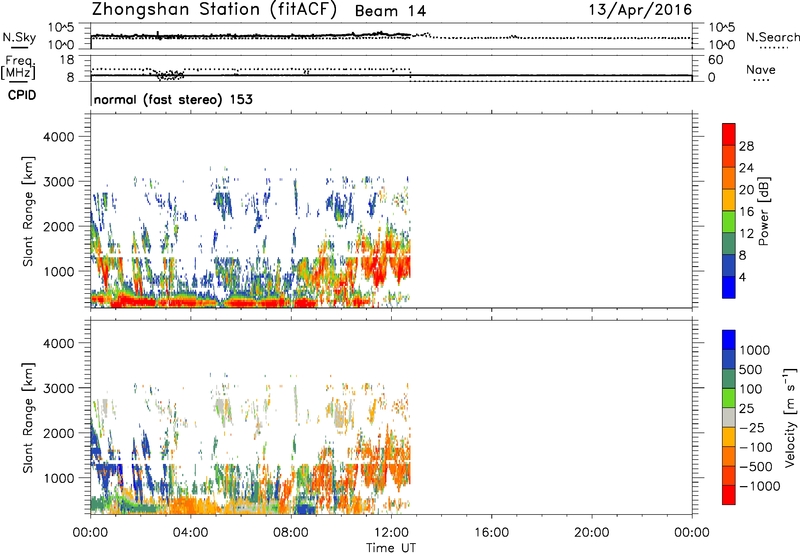
Task: Click power colorbar value 20
Action: [x=746, y=190]
